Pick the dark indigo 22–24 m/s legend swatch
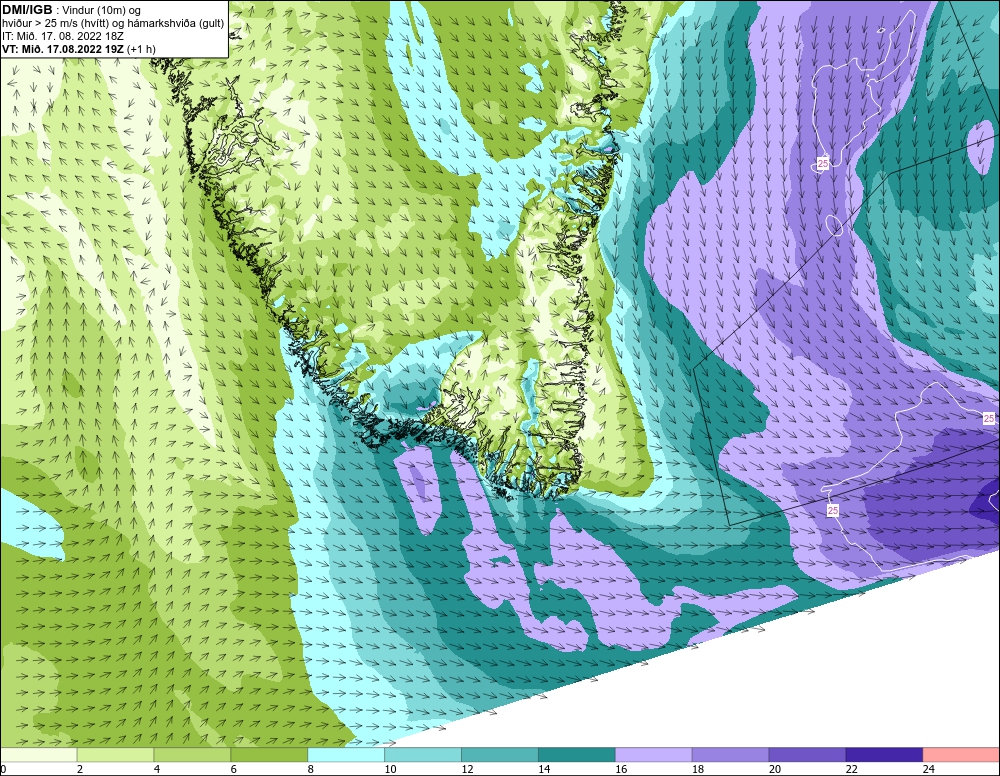The image size is (1000, 776). pos(885,755)
